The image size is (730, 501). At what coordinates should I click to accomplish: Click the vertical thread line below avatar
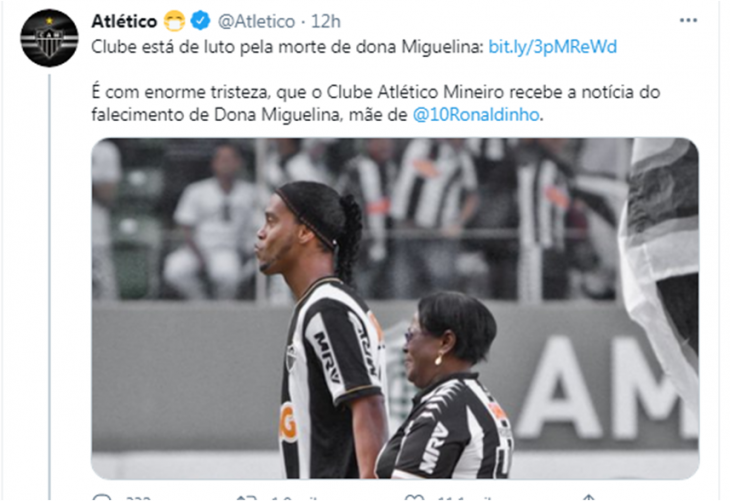tap(49, 286)
